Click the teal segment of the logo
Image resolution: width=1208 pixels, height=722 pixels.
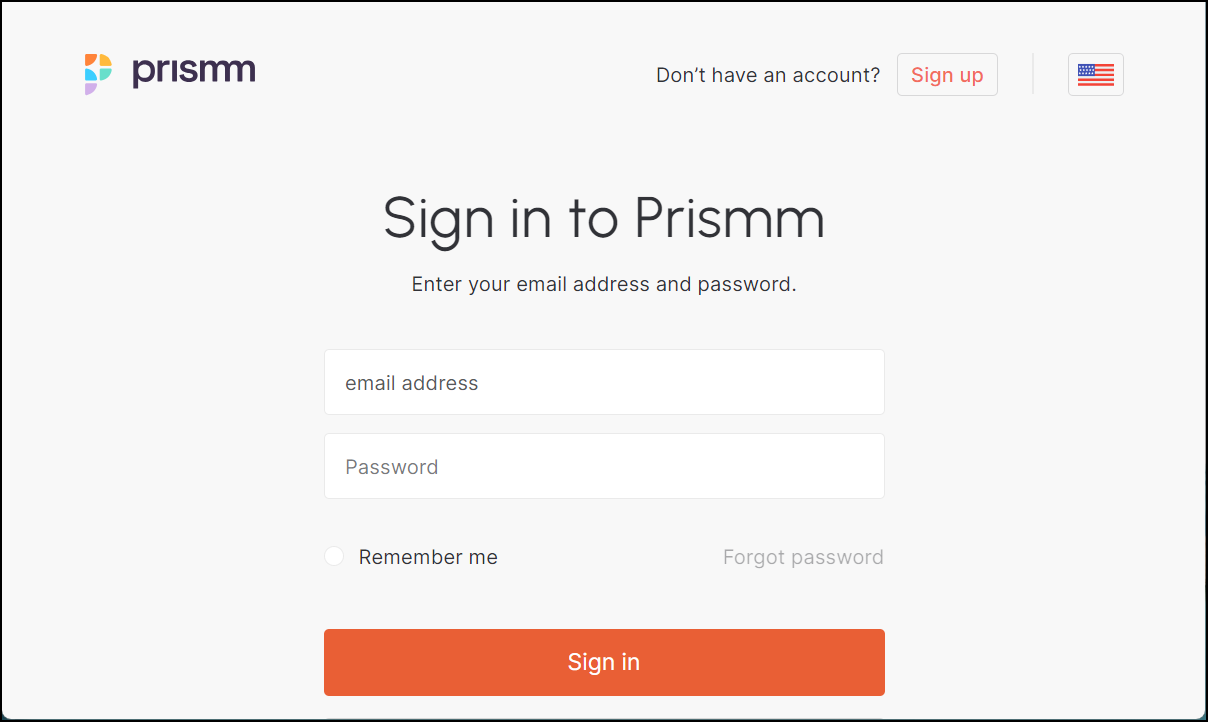click(x=105, y=74)
